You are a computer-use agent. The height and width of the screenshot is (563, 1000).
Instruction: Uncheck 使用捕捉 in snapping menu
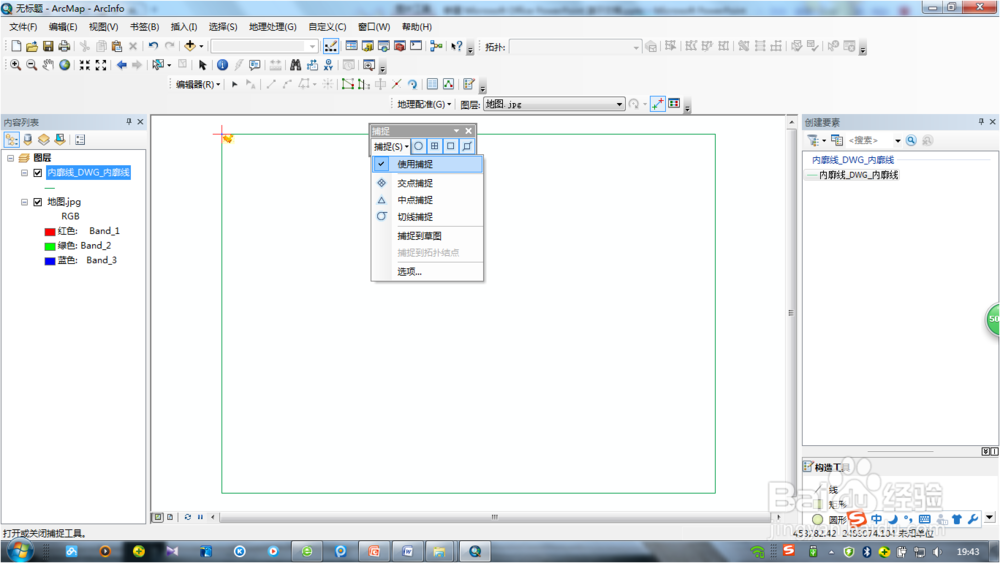coord(427,164)
